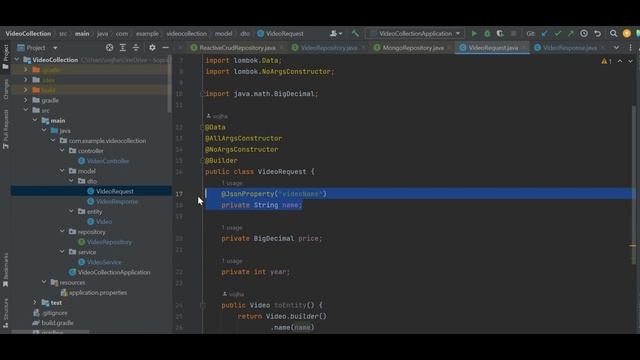Hide the Project tool window
Image resolution: width=640 pixels, height=360 pixels.
165,48
